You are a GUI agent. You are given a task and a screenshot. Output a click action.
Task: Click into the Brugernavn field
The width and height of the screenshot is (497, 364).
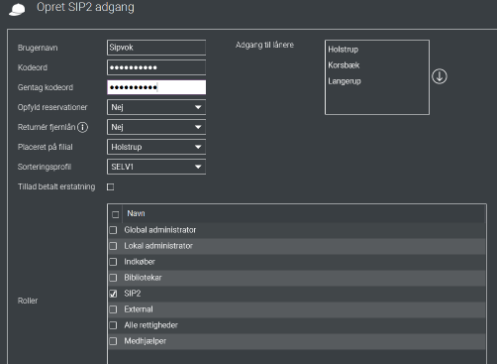[x=156, y=48]
